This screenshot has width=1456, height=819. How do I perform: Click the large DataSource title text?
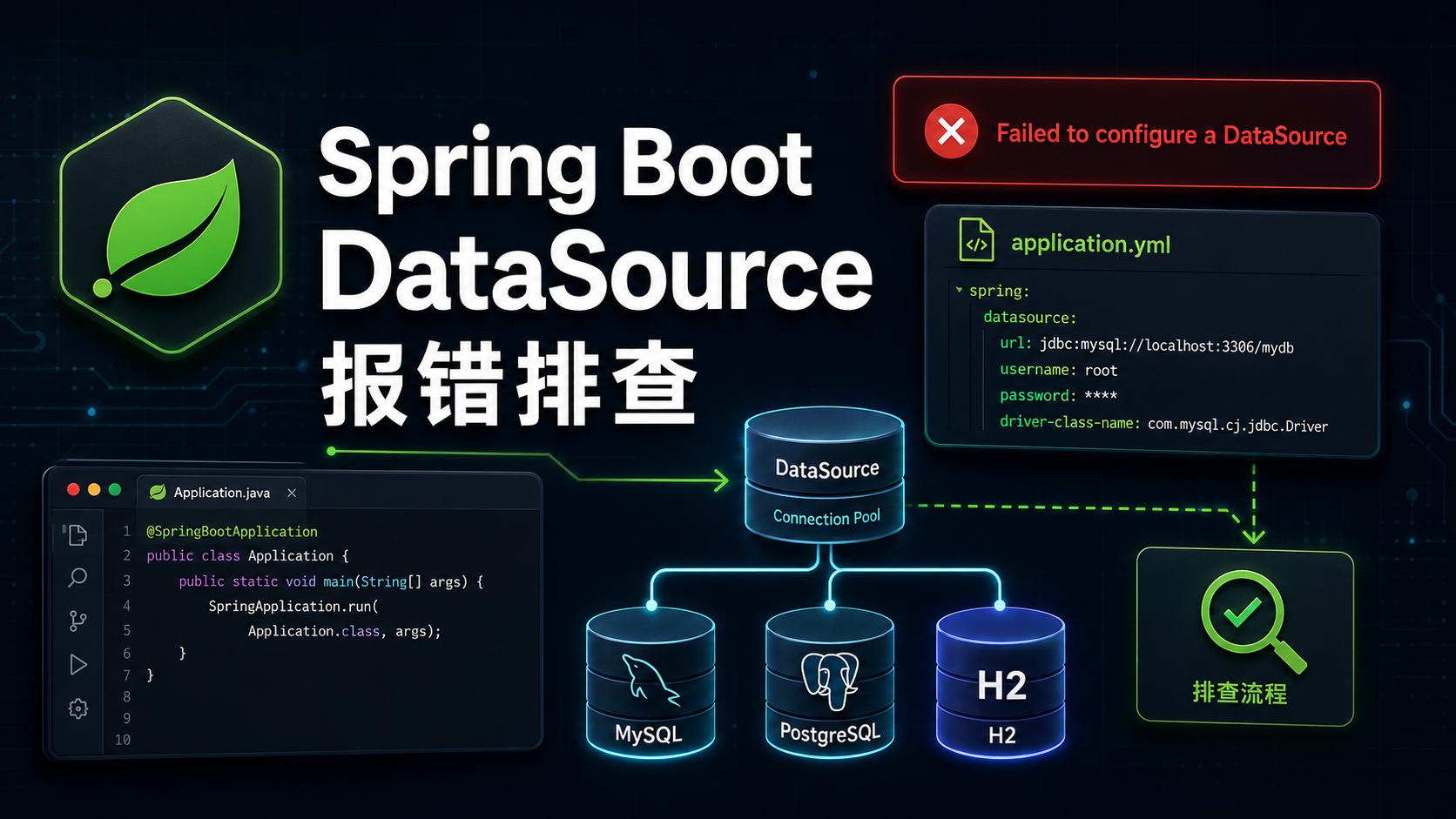[x=596, y=272]
